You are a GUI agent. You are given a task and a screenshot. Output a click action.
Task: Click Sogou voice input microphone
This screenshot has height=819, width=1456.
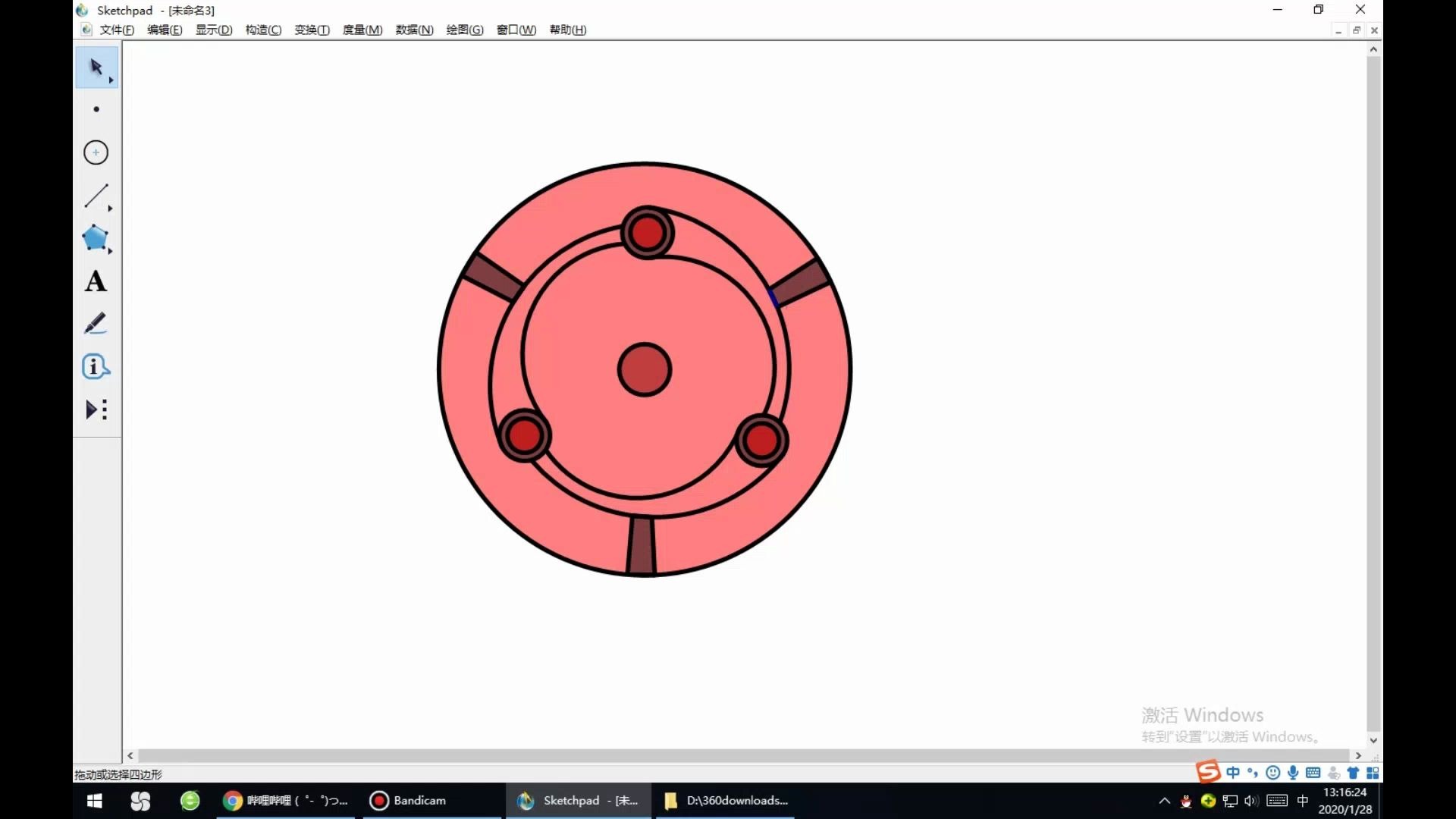(1293, 772)
